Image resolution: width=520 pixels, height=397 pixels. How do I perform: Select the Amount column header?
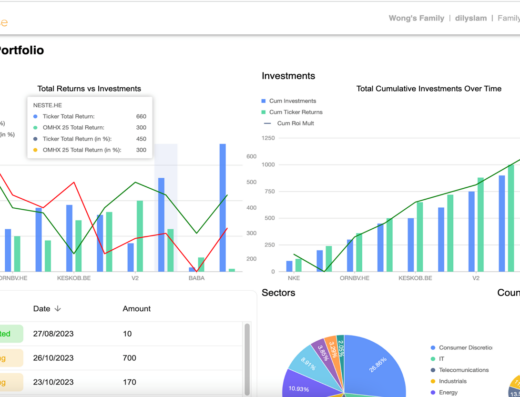(137, 309)
